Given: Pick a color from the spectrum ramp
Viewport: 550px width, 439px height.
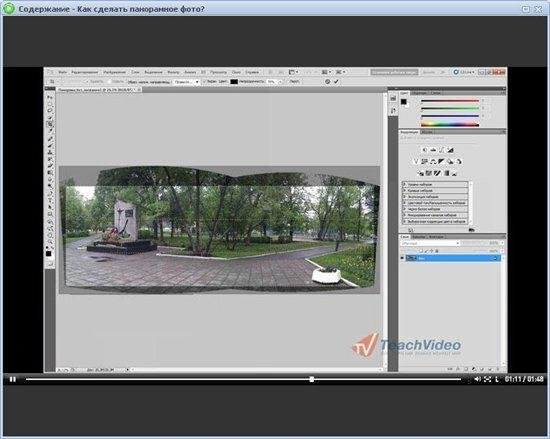Looking at the screenshot, I should coord(450,124).
